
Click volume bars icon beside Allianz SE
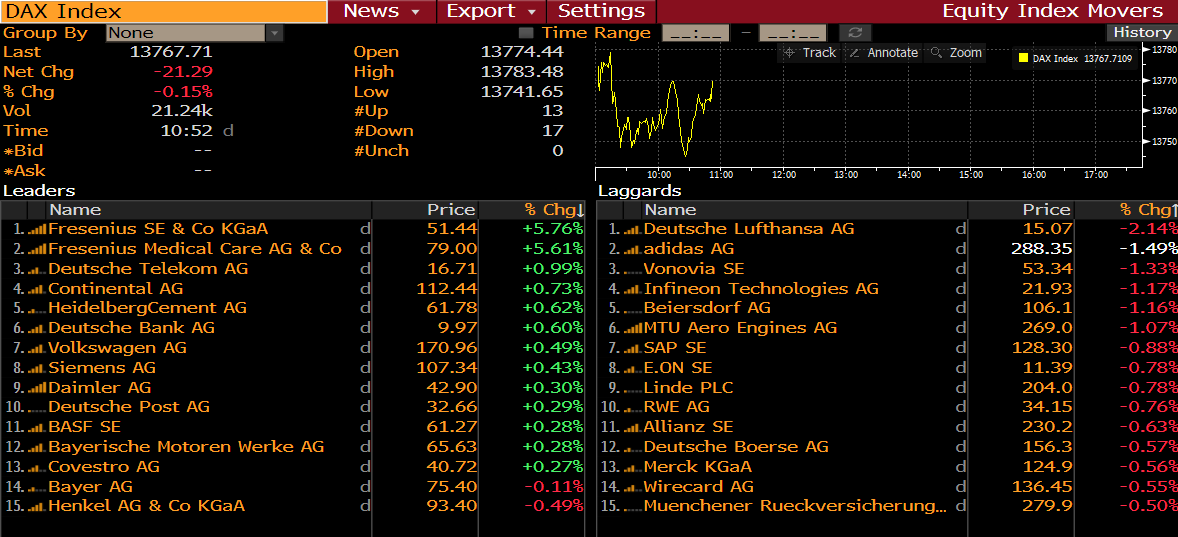tap(633, 427)
